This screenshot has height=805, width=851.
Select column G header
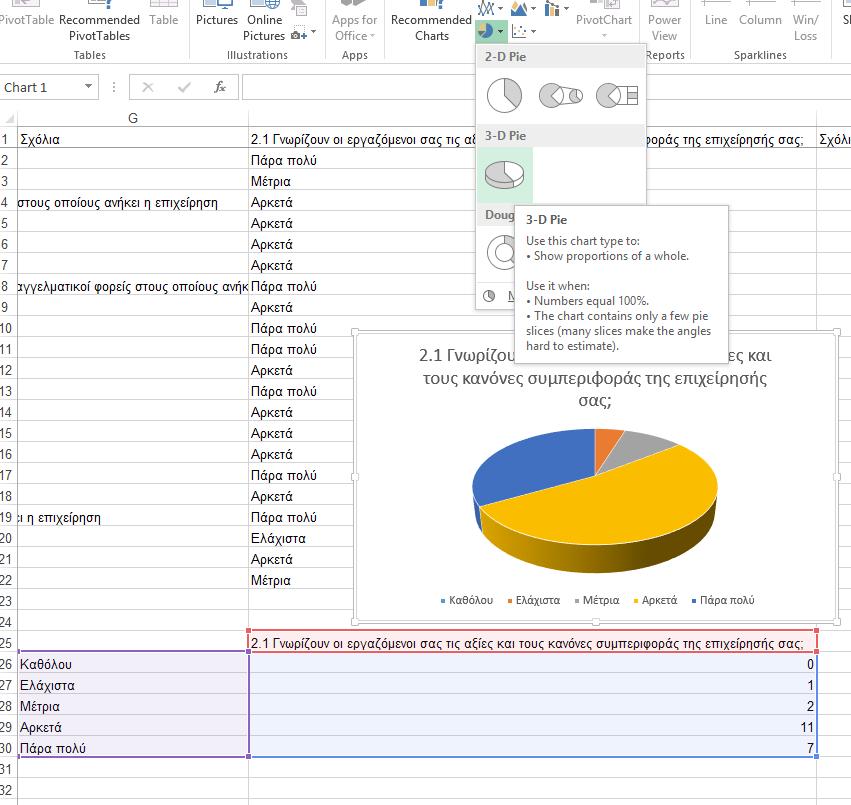133,118
